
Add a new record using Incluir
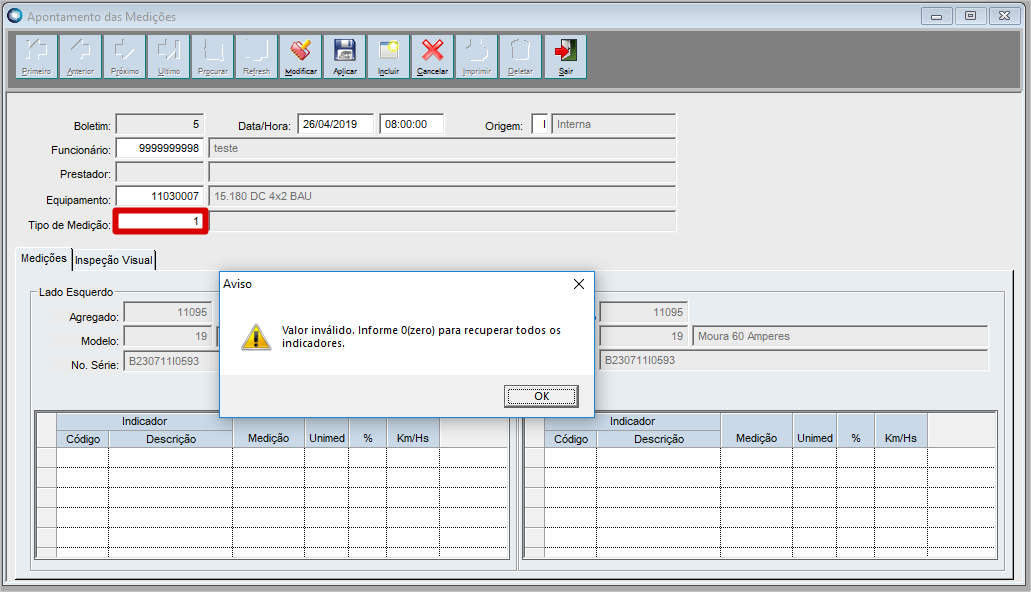pyautogui.click(x=389, y=56)
